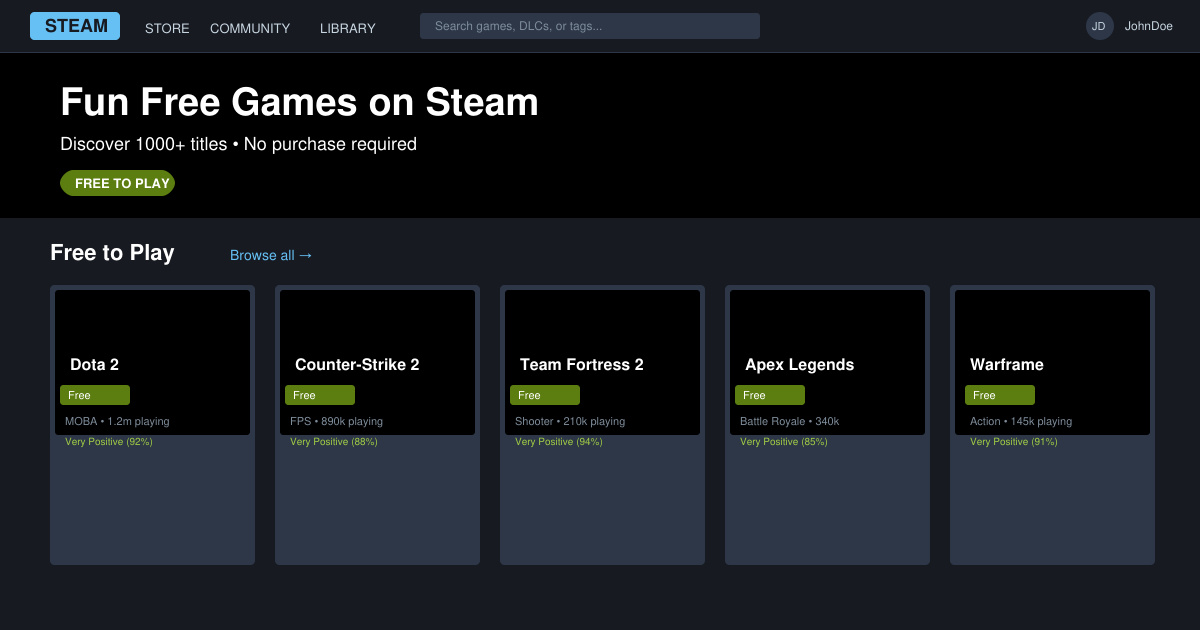Open the STORE menu
Screen dimensions: 1200x630
(167, 28)
